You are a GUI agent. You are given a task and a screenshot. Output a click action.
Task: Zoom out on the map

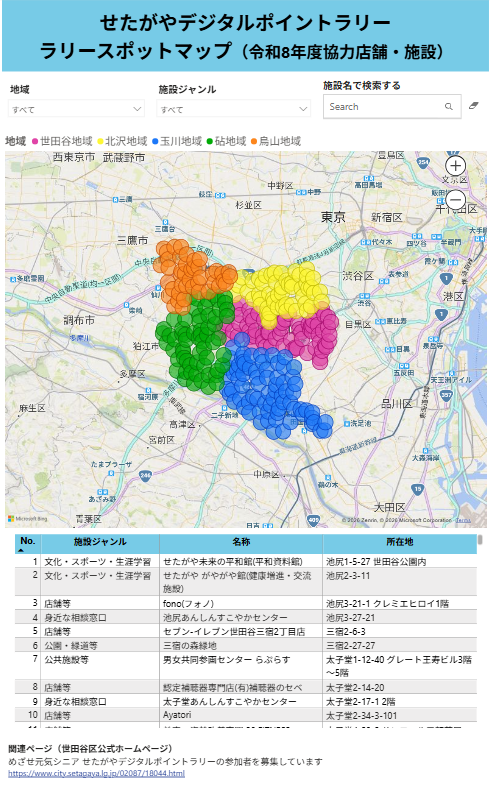[x=455, y=200]
